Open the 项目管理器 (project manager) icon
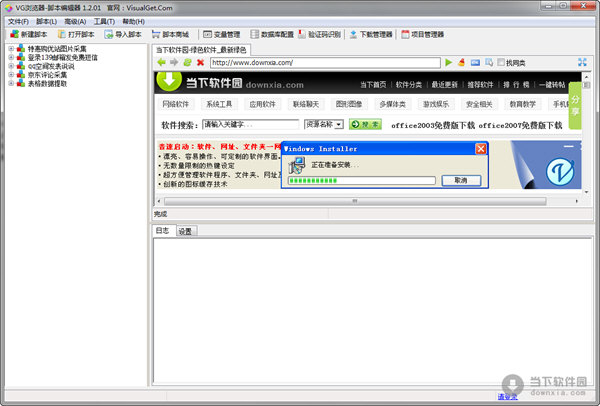600x406 pixels. pos(405,34)
